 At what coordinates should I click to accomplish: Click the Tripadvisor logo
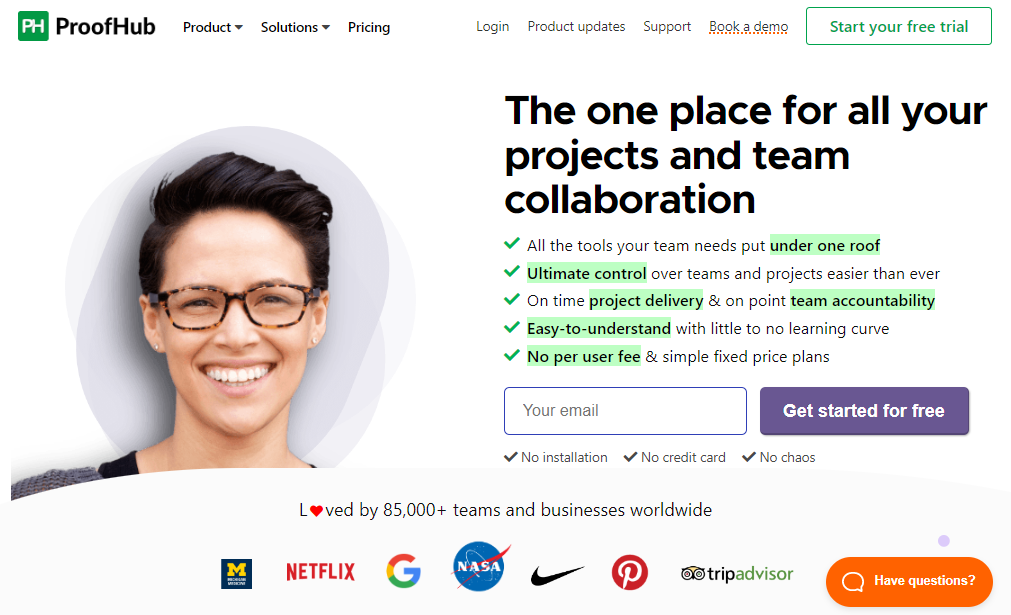point(737,573)
